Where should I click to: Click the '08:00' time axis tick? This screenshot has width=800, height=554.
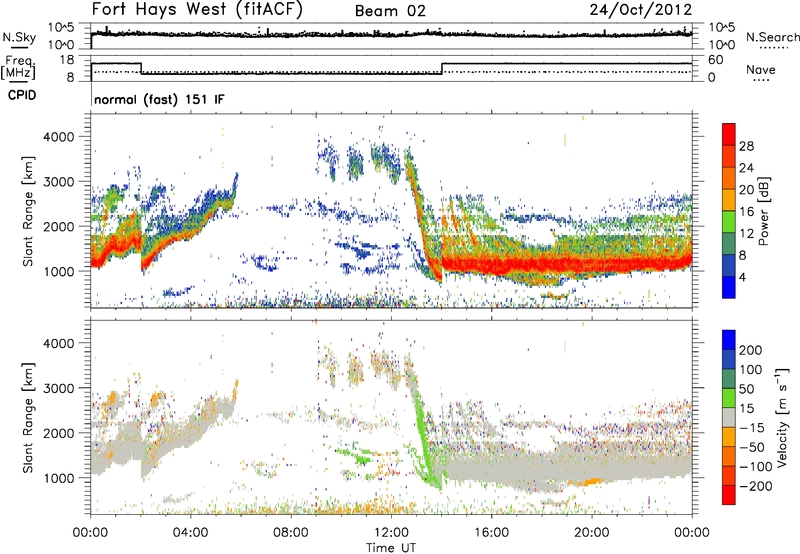click(x=291, y=533)
